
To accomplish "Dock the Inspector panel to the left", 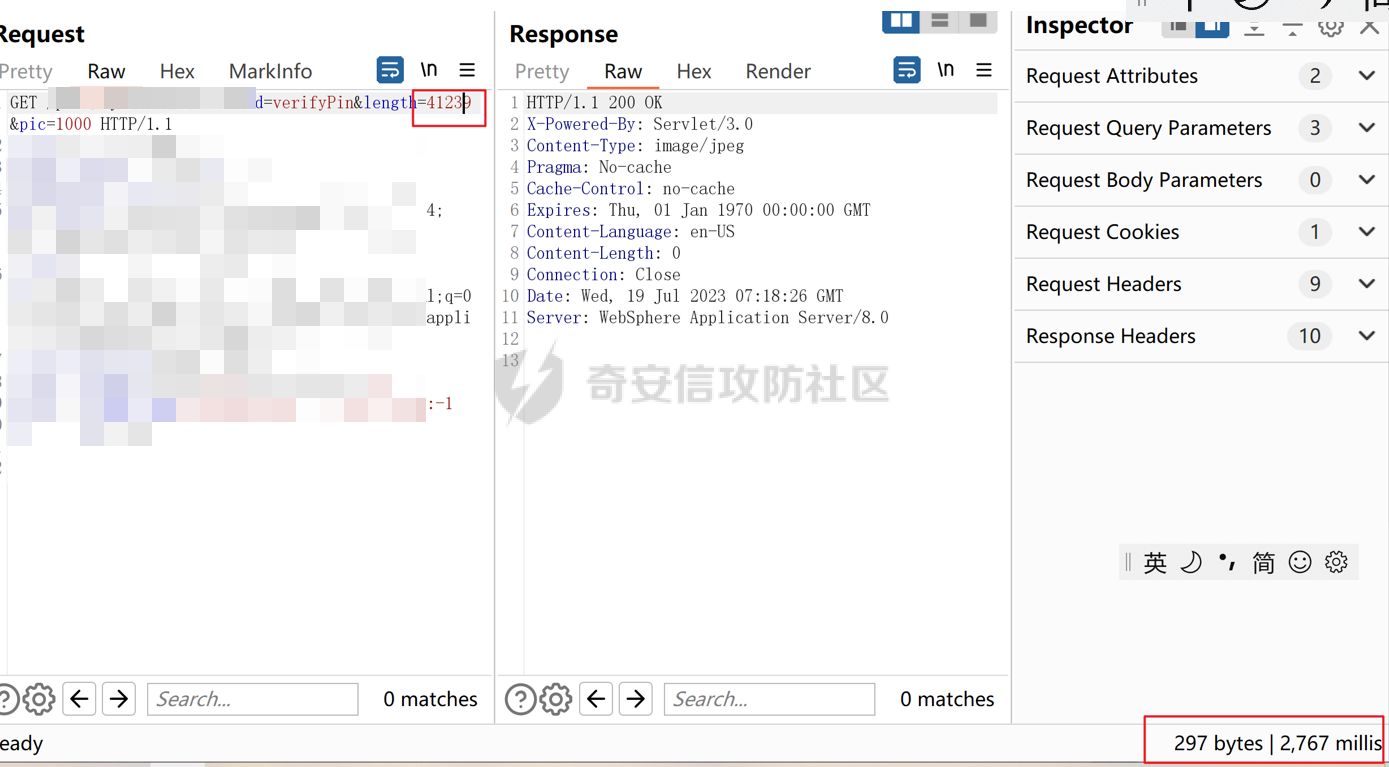I will (1178, 25).
